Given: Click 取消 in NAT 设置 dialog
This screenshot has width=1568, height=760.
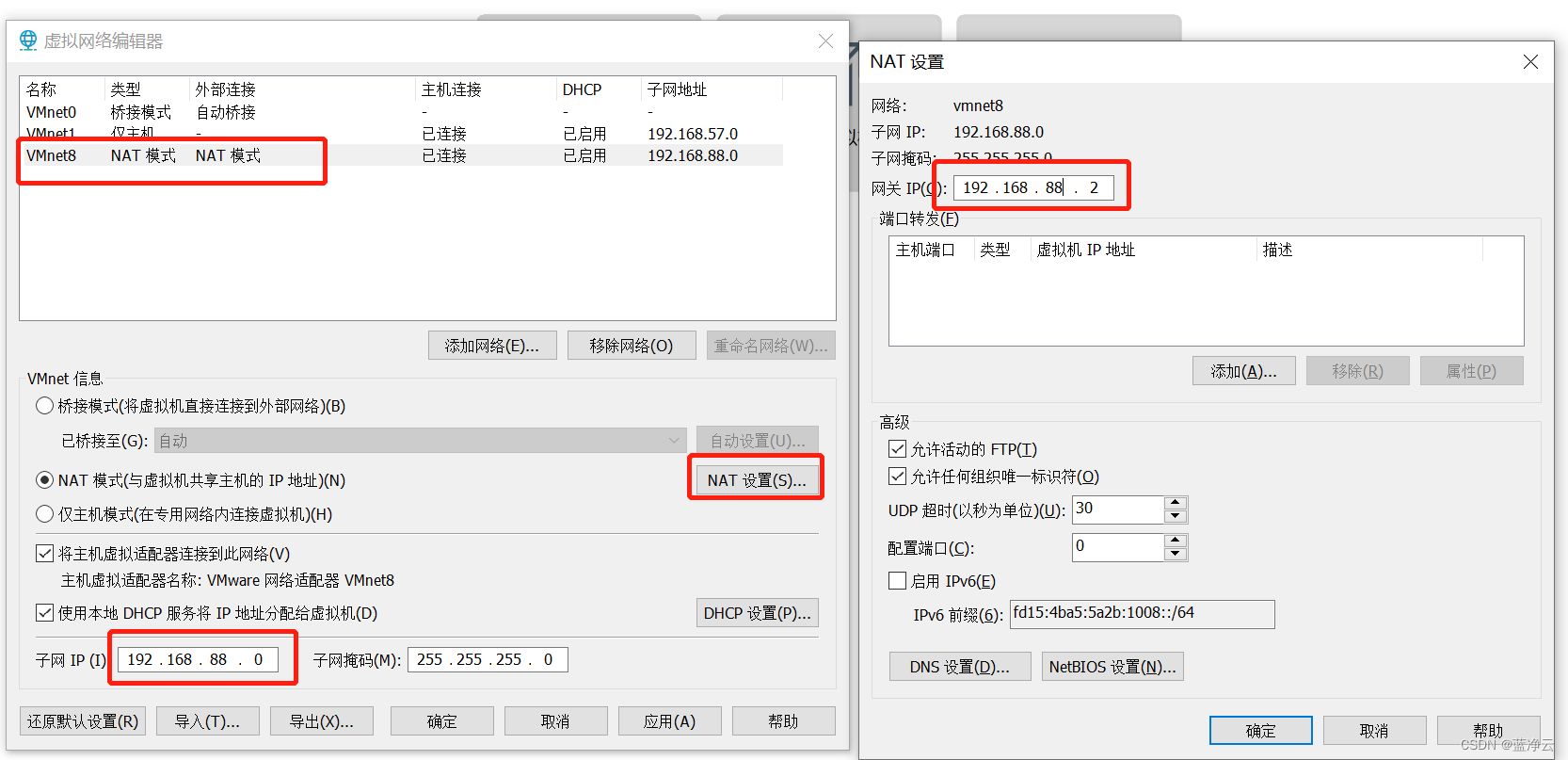Looking at the screenshot, I should [1375, 731].
